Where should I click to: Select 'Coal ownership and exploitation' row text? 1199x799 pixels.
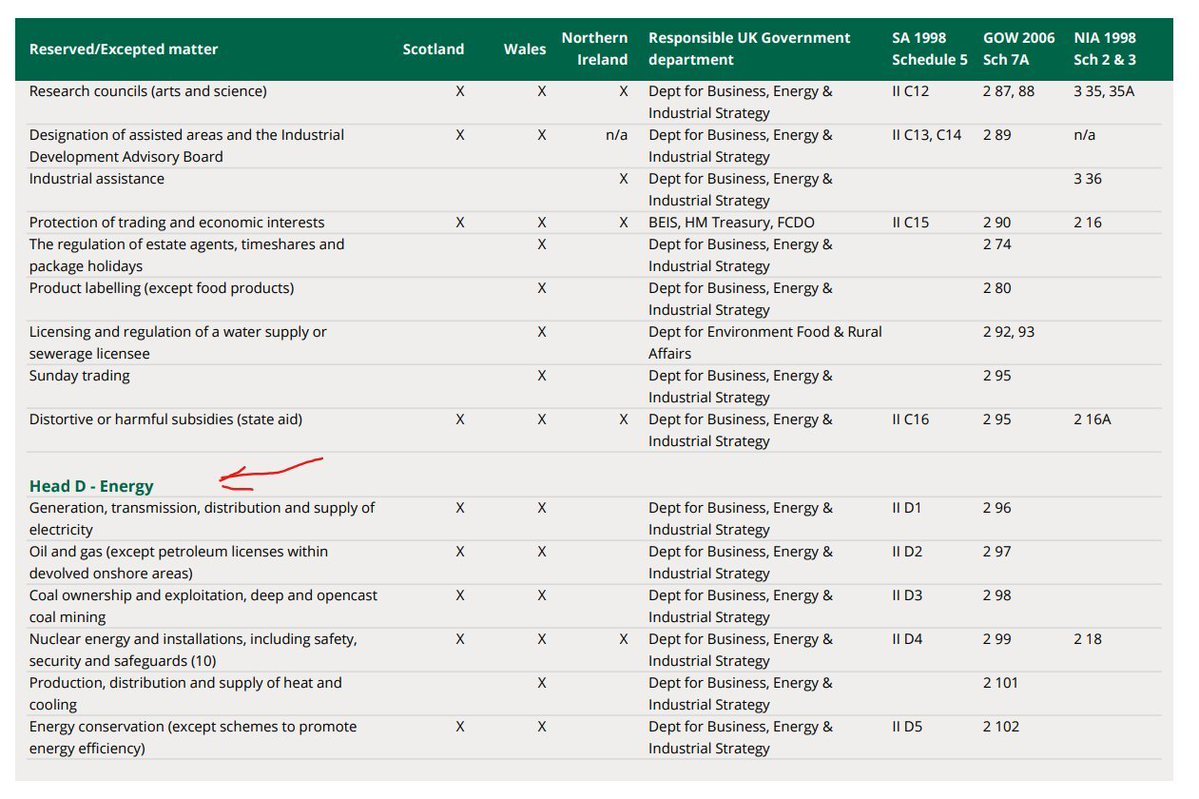tap(203, 606)
